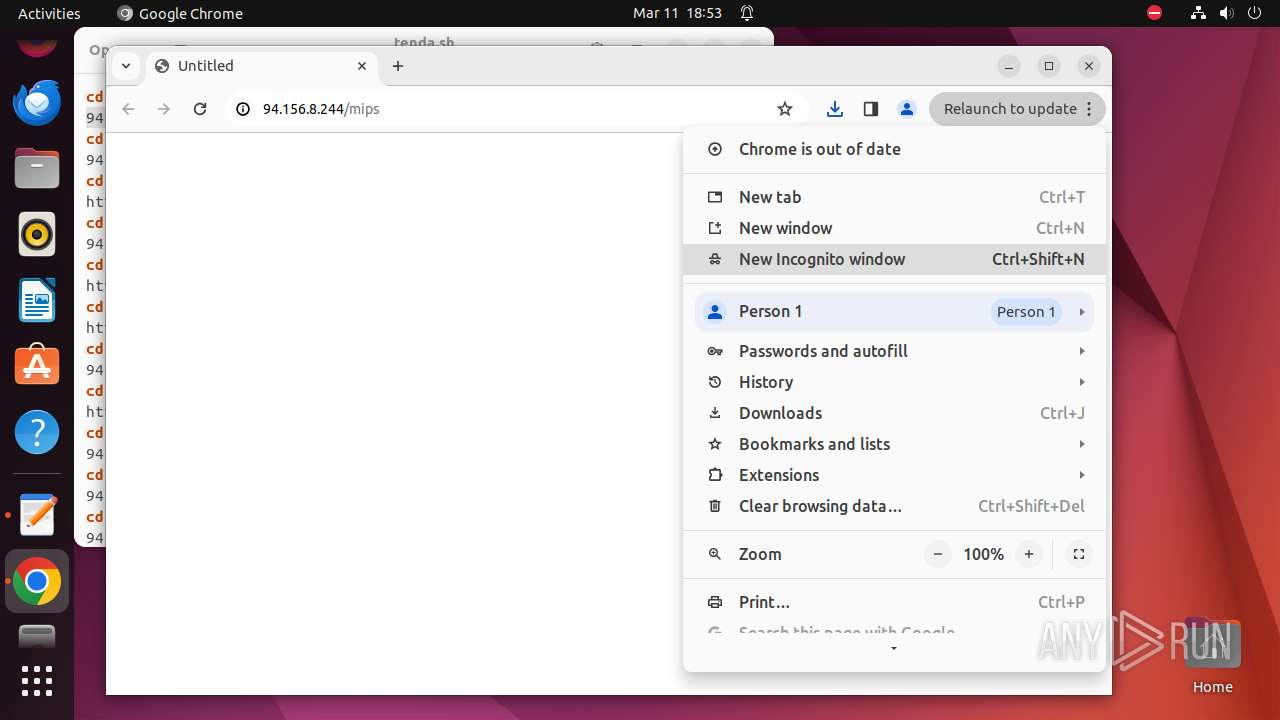
Task: Decrease zoom with the minus button
Action: click(x=937, y=554)
